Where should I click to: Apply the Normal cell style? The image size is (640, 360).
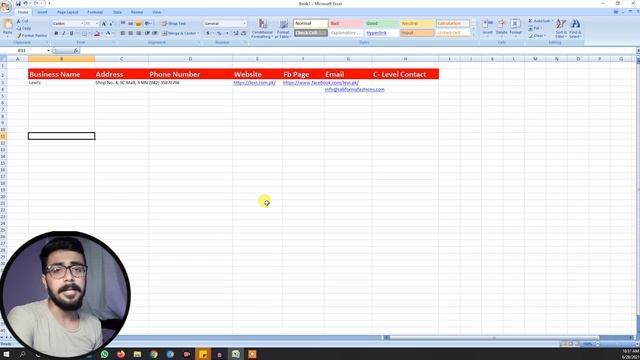[x=311, y=24]
